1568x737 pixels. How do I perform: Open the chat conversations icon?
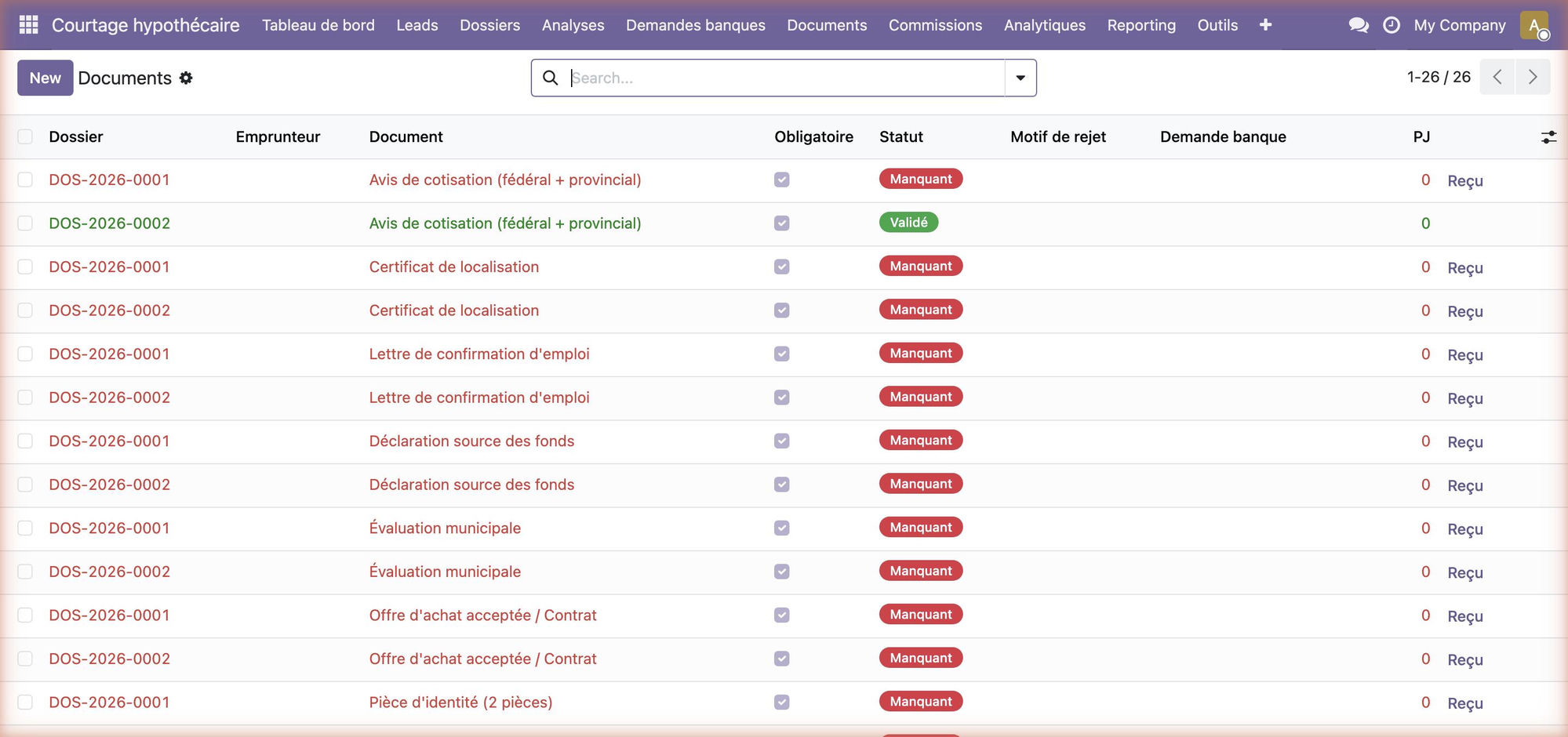pyautogui.click(x=1359, y=25)
